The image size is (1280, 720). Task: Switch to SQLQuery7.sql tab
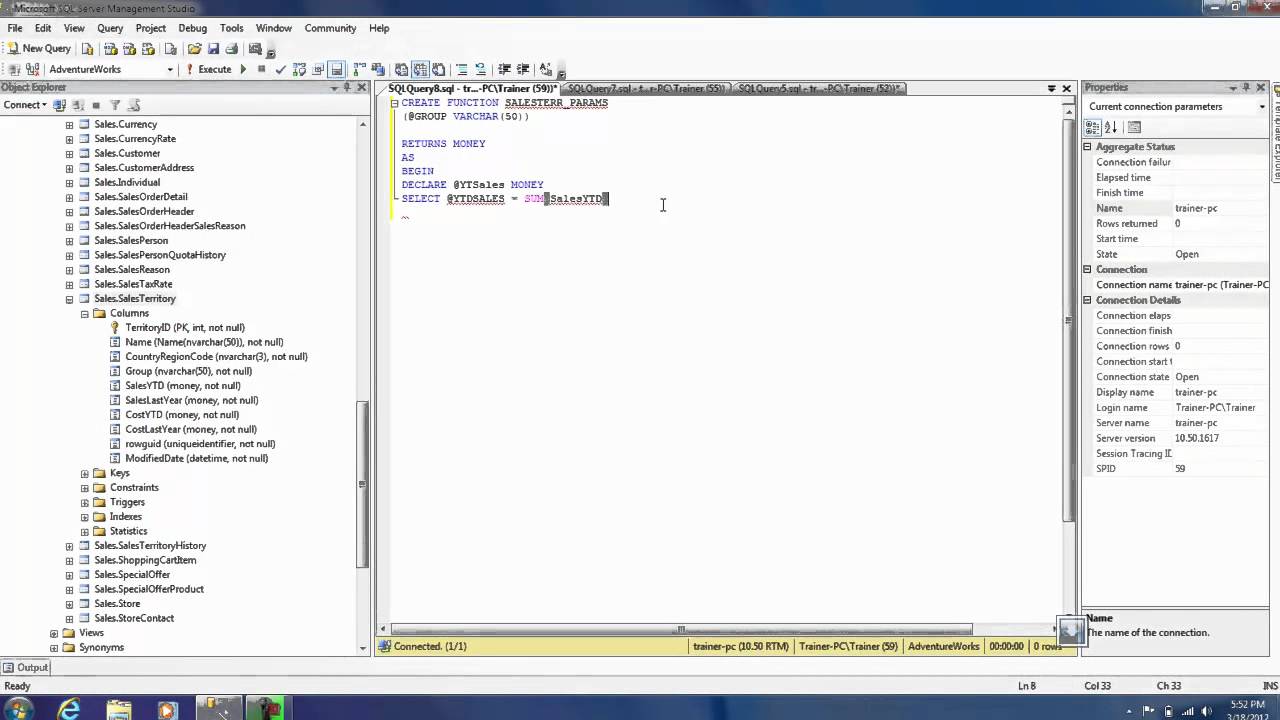[x=646, y=88]
